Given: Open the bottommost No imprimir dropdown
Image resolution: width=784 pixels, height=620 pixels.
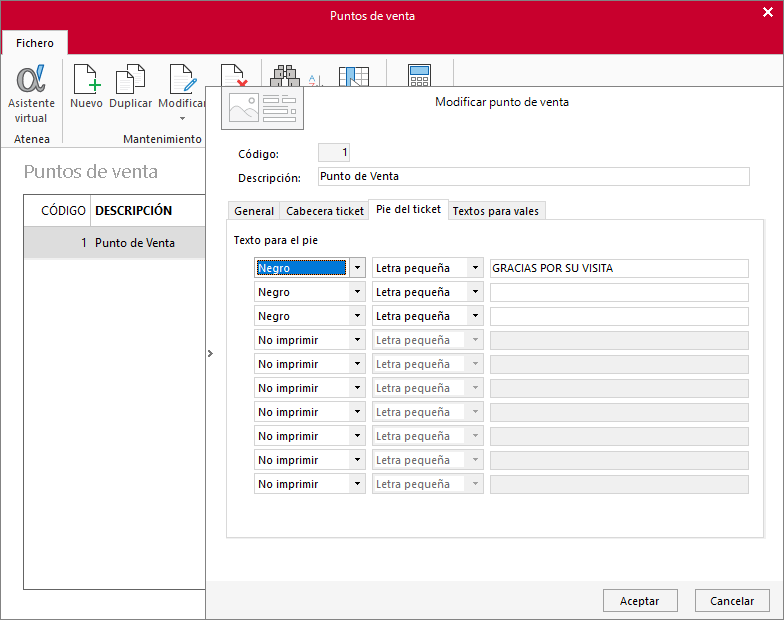Looking at the screenshot, I should tap(358, 484).
